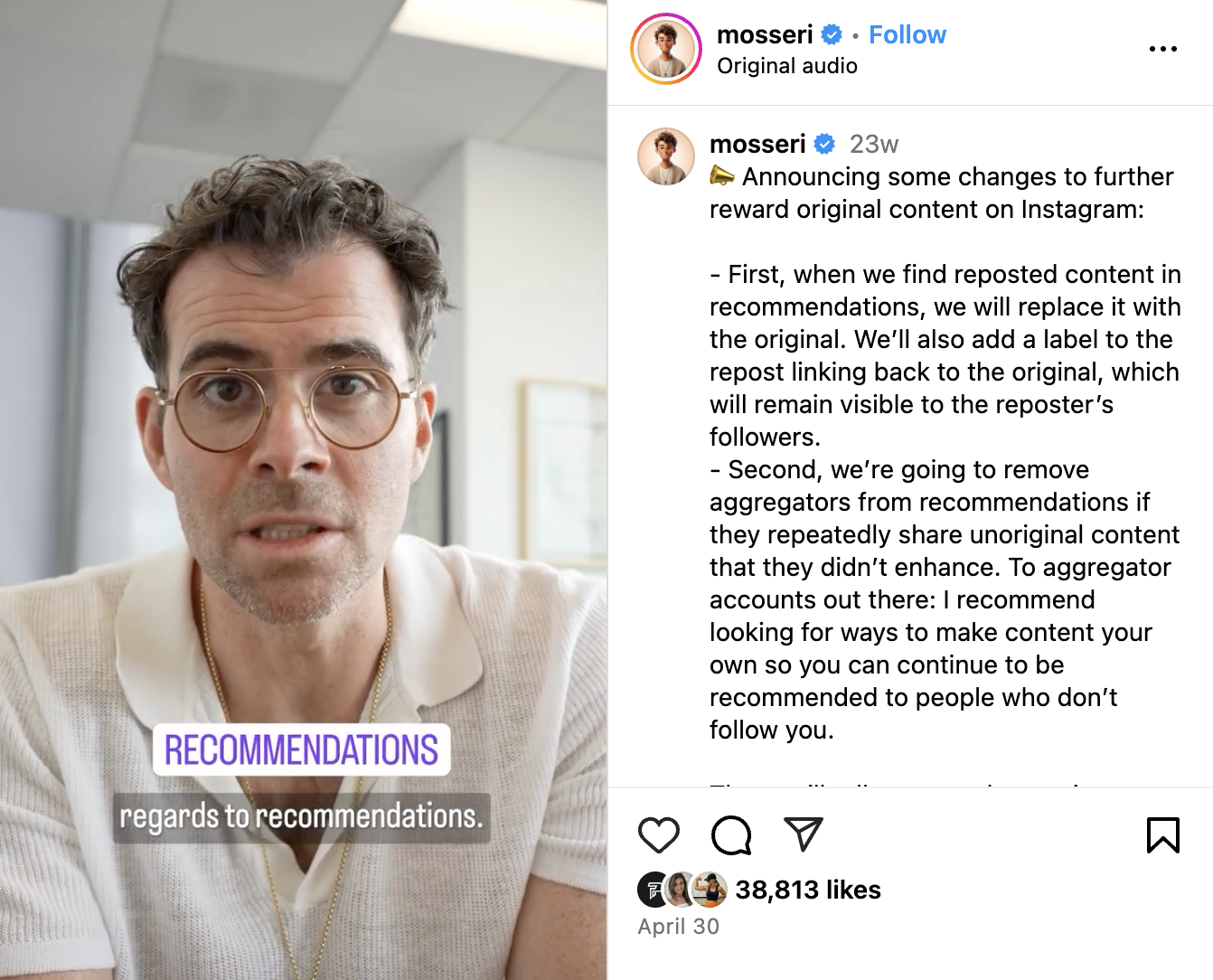The image size is (1213, 980).
Task: Save post with bookmark icon
Action: tap(1163, 834)
